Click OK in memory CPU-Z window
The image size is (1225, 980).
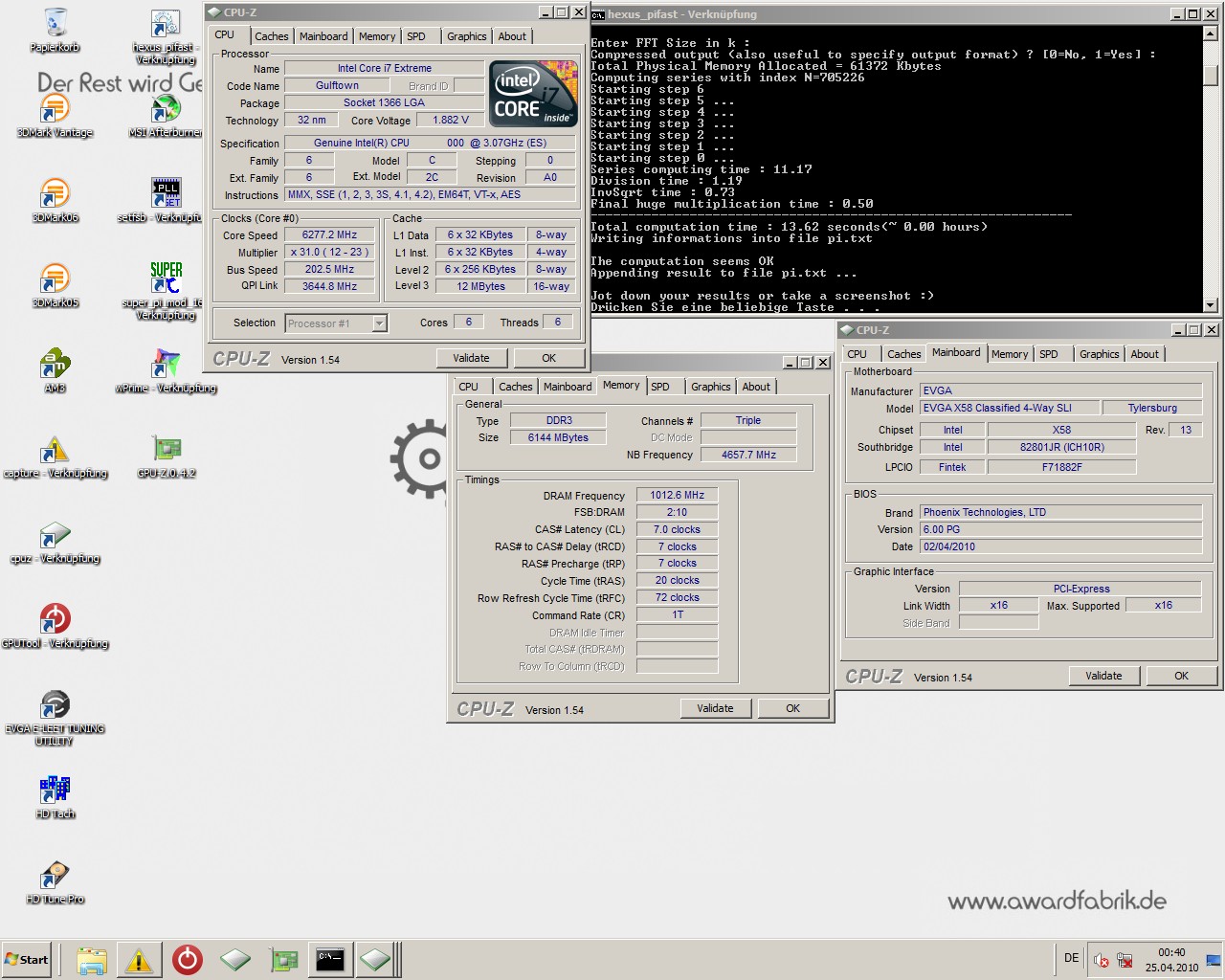point(792,708)
